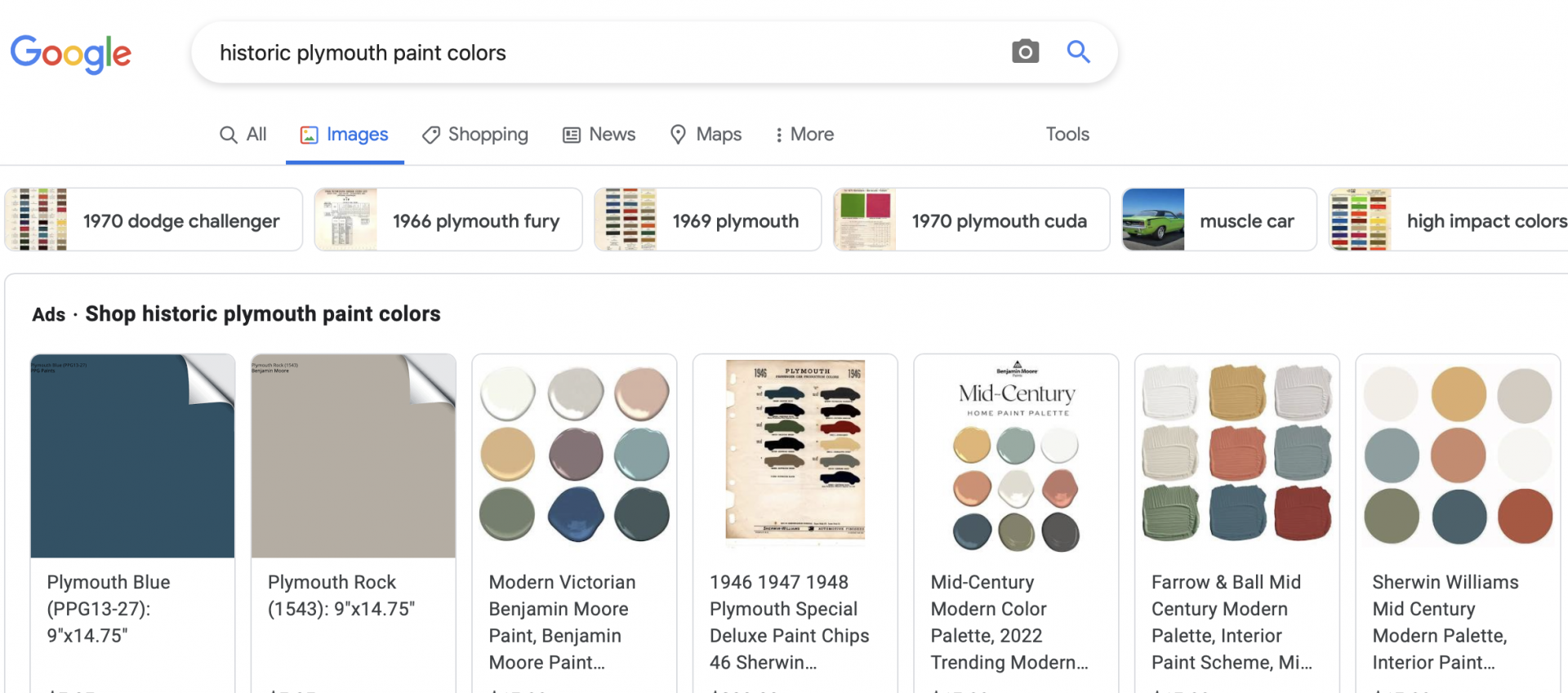
Task: Click the Google logo
Action: (x=71, y=54)
